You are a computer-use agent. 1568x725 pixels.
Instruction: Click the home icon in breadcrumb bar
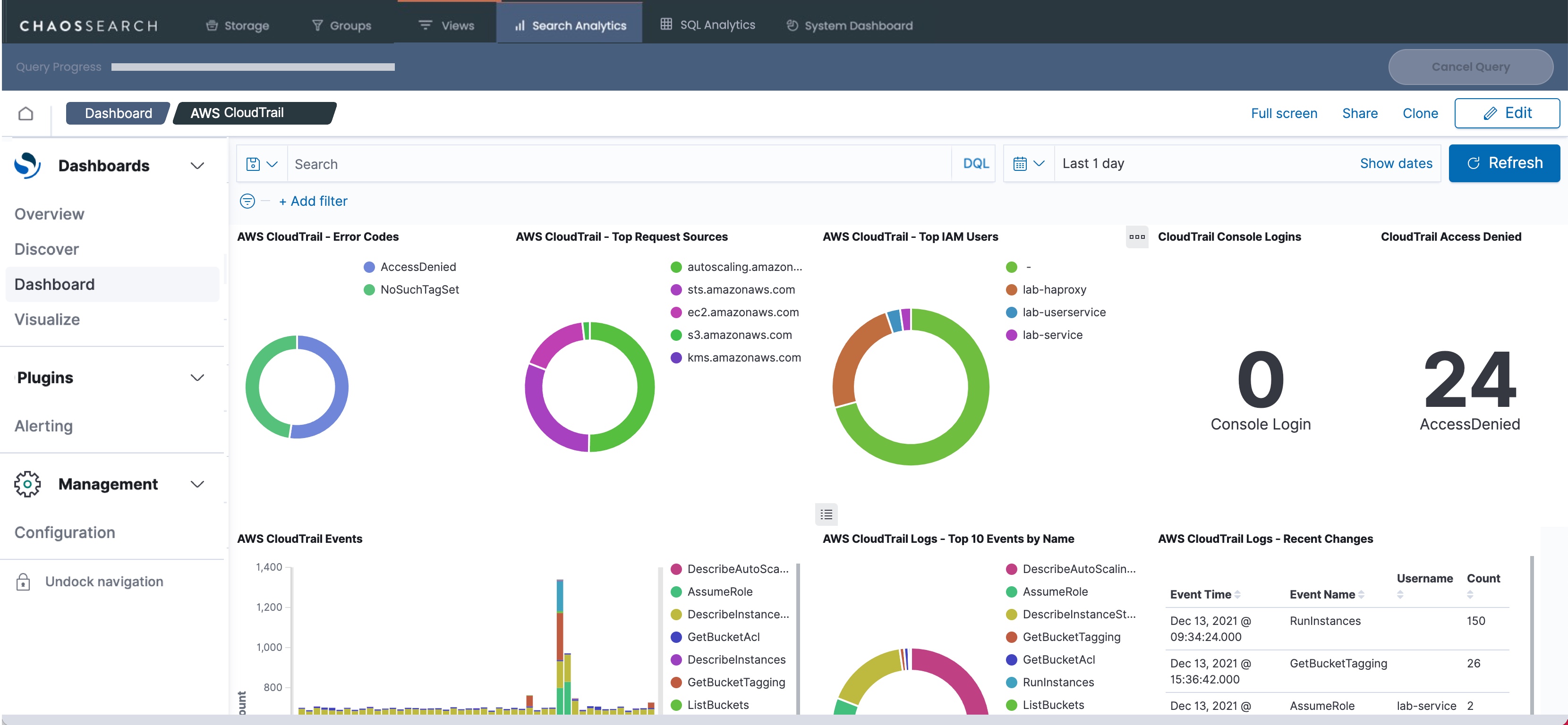coord(26,113)
